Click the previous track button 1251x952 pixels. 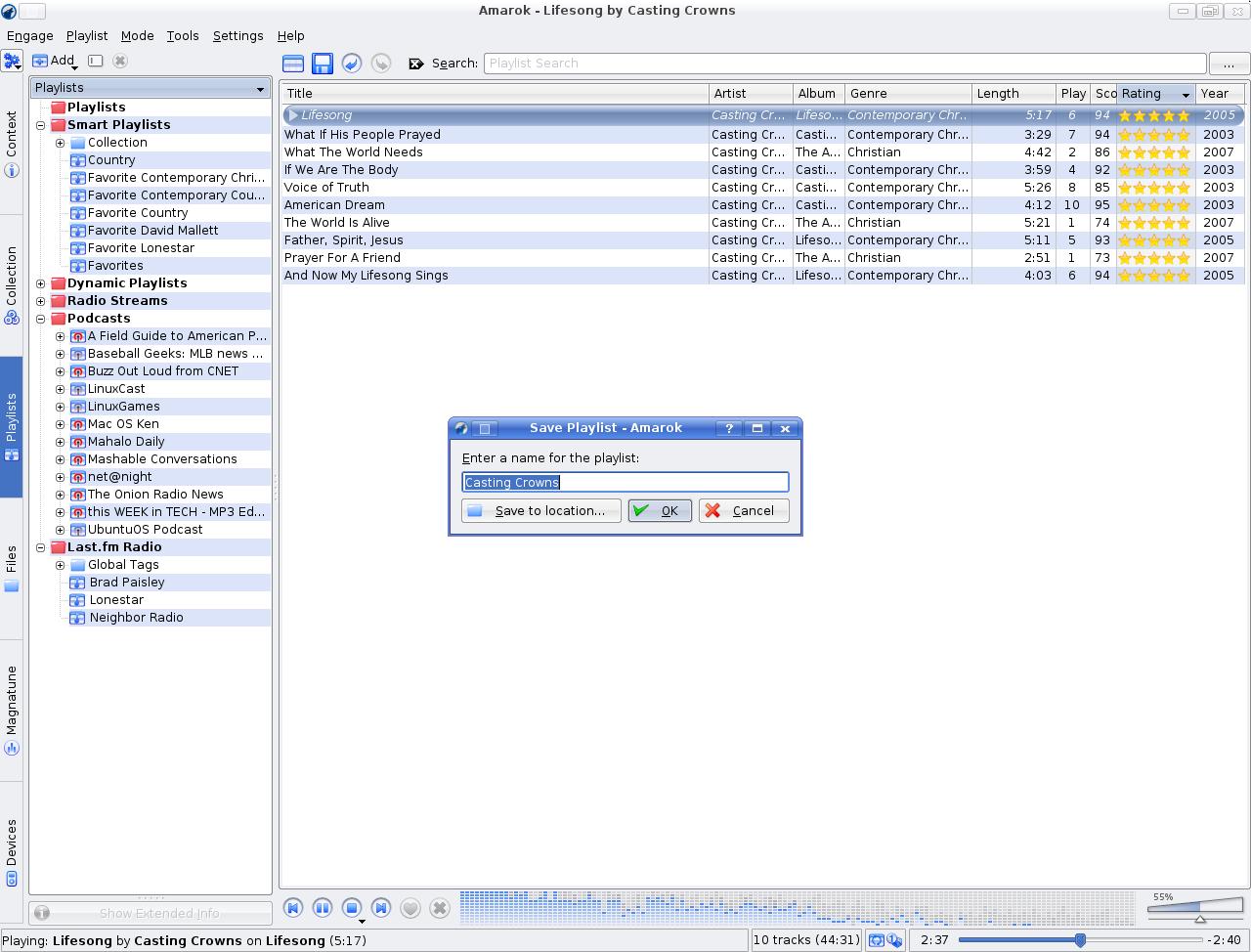click(293, 908)
